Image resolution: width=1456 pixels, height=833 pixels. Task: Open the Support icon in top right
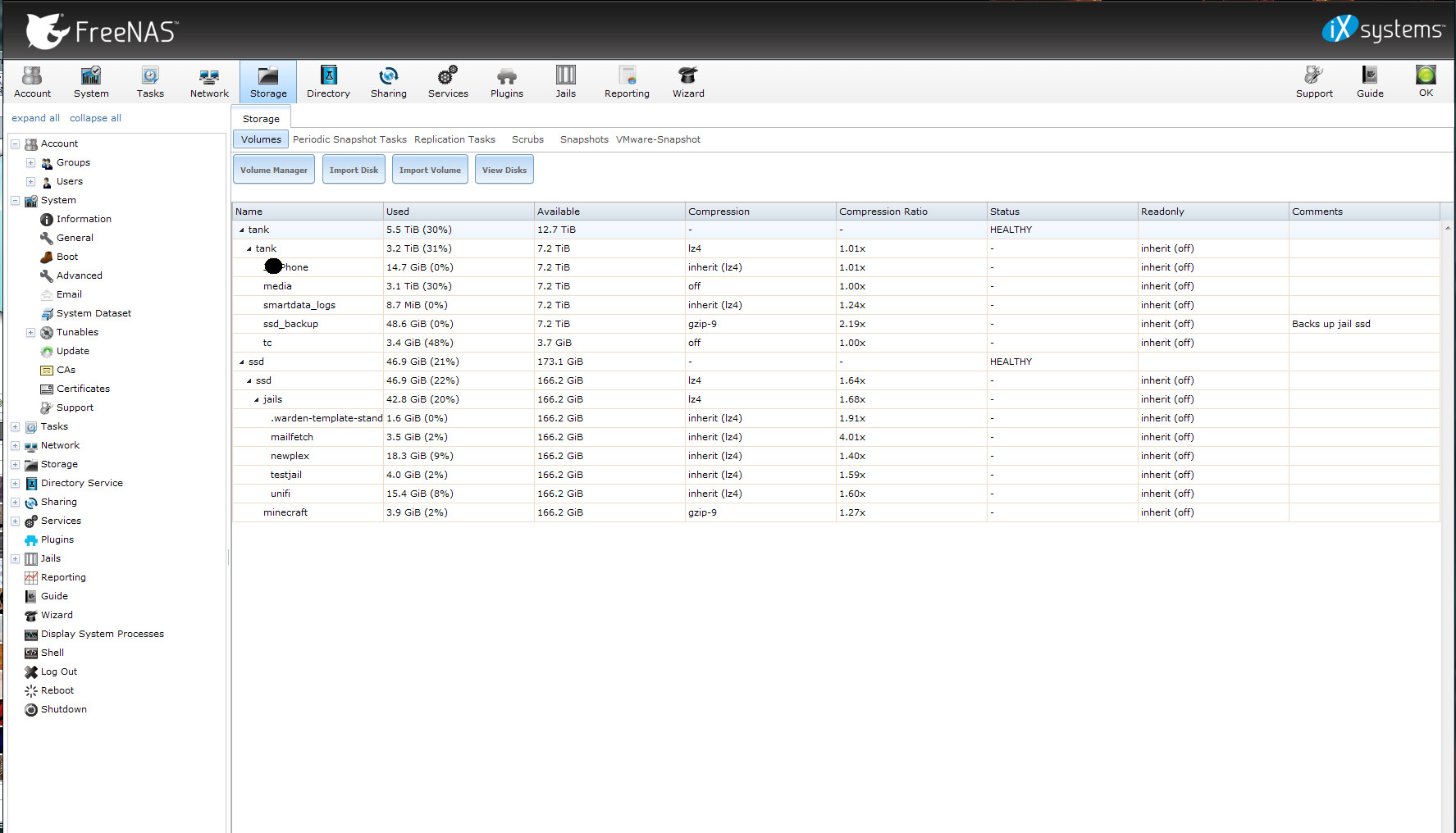[x=1314, y=81]
